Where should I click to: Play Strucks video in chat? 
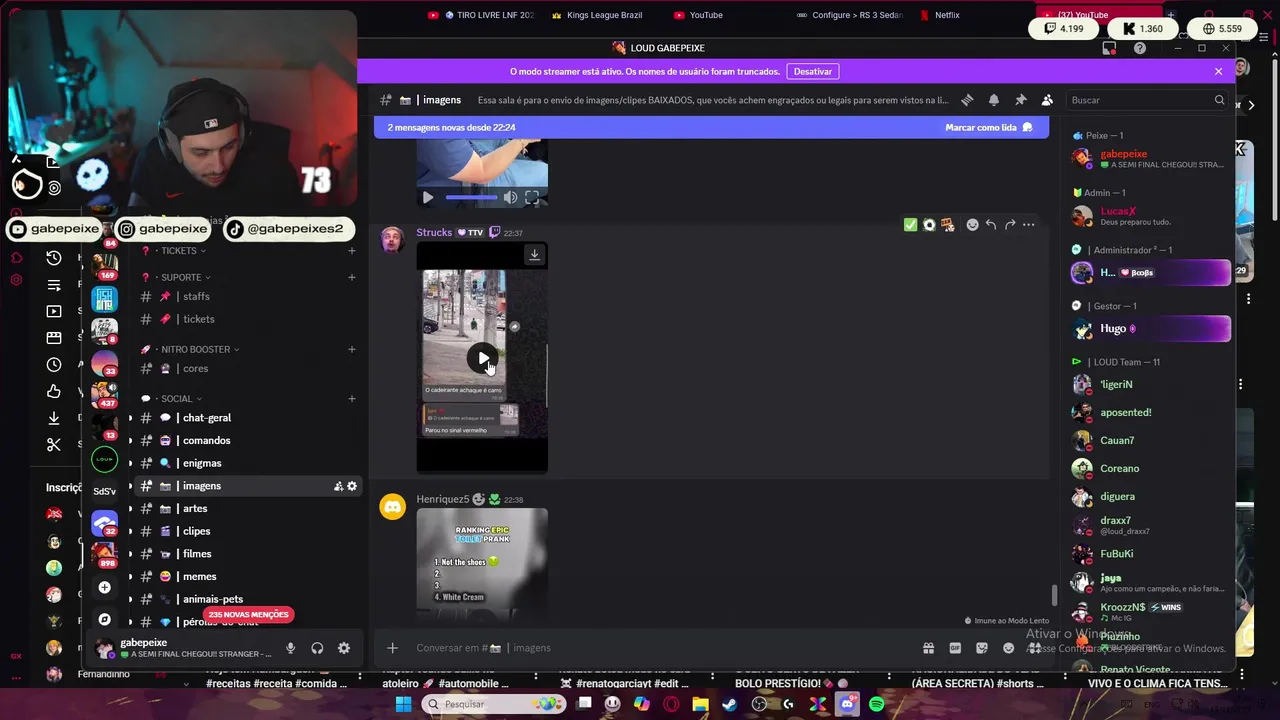point(483,358)
